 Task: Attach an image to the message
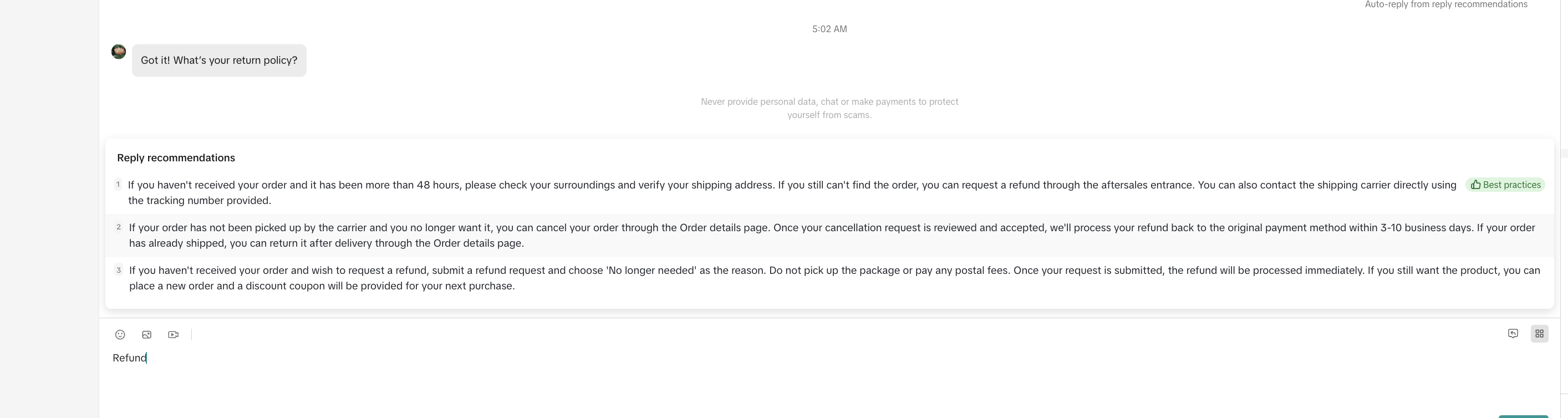tap(147, 335)
